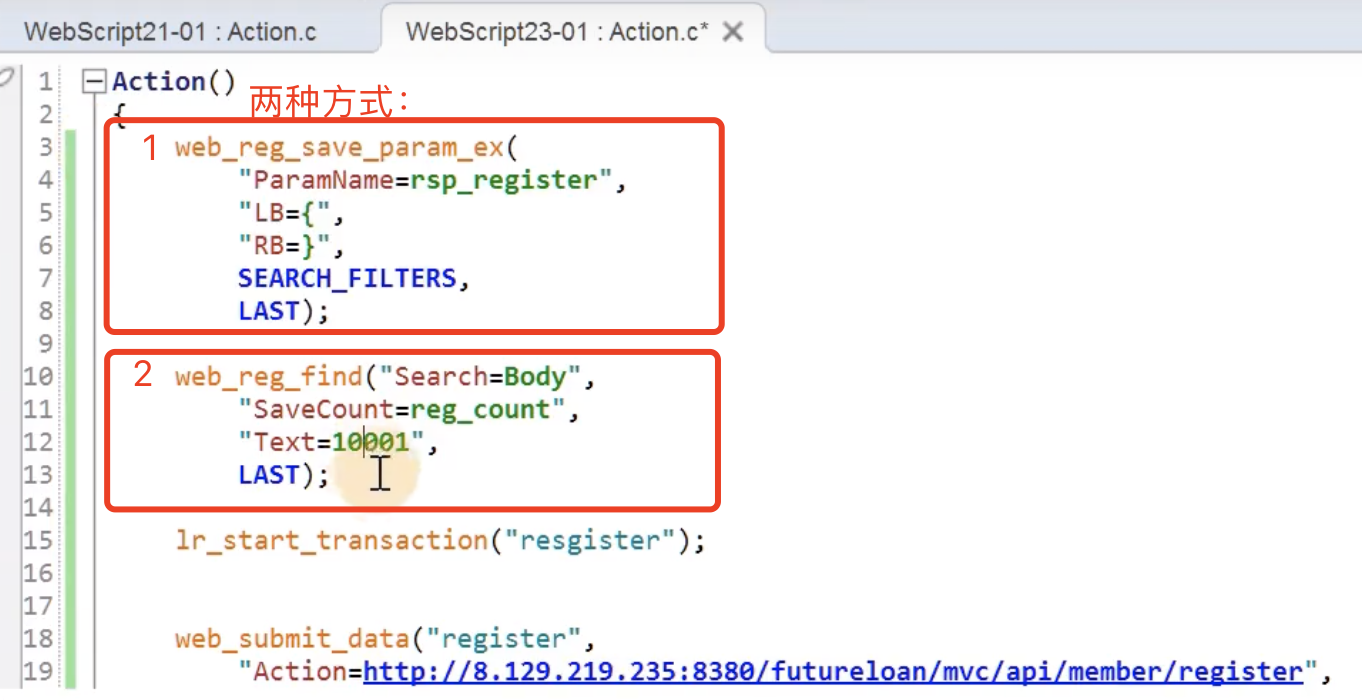Open the futureloan member register URL link
This screenshot has height=700, width=1362.
point(834,671)
